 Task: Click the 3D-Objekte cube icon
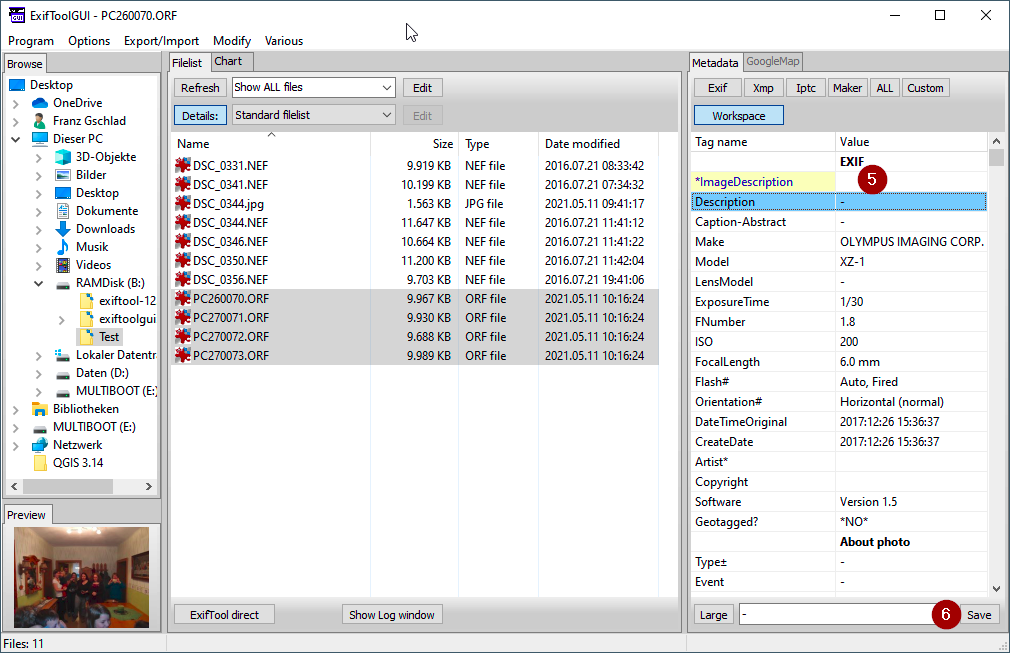tap(63, 157)
